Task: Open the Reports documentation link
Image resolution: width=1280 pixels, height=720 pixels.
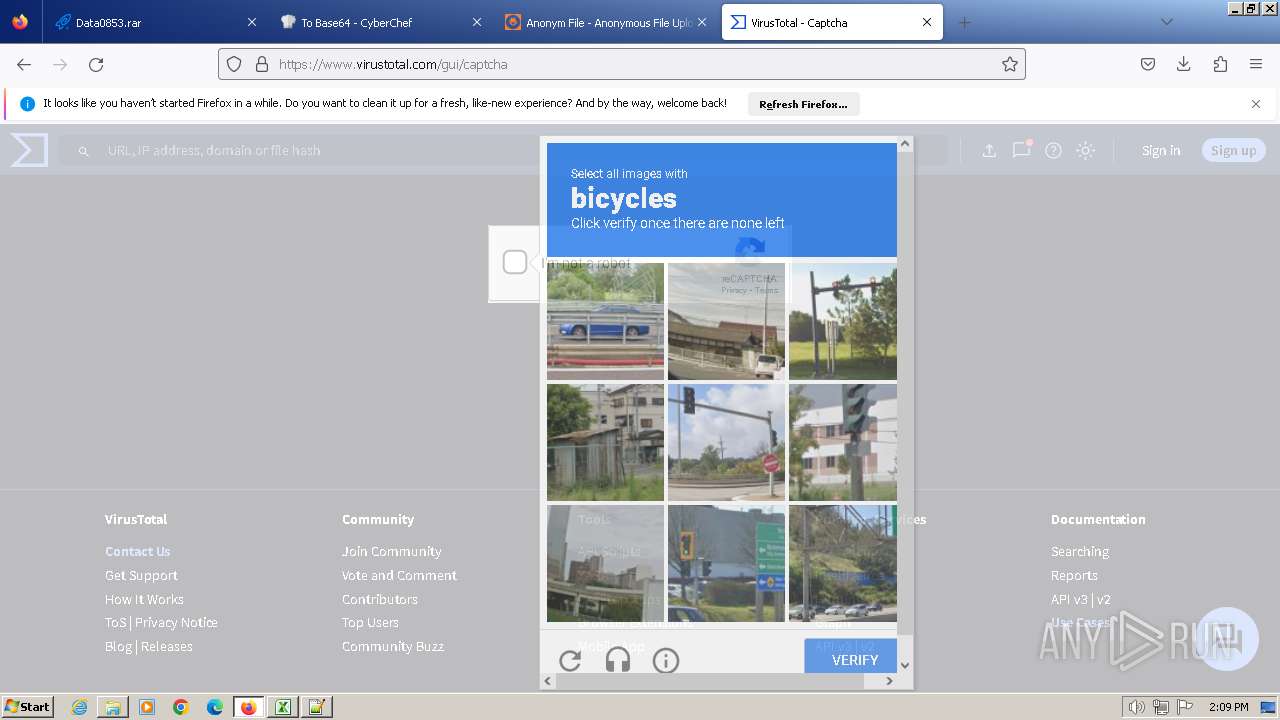Action: click(x=1074, y=575)
